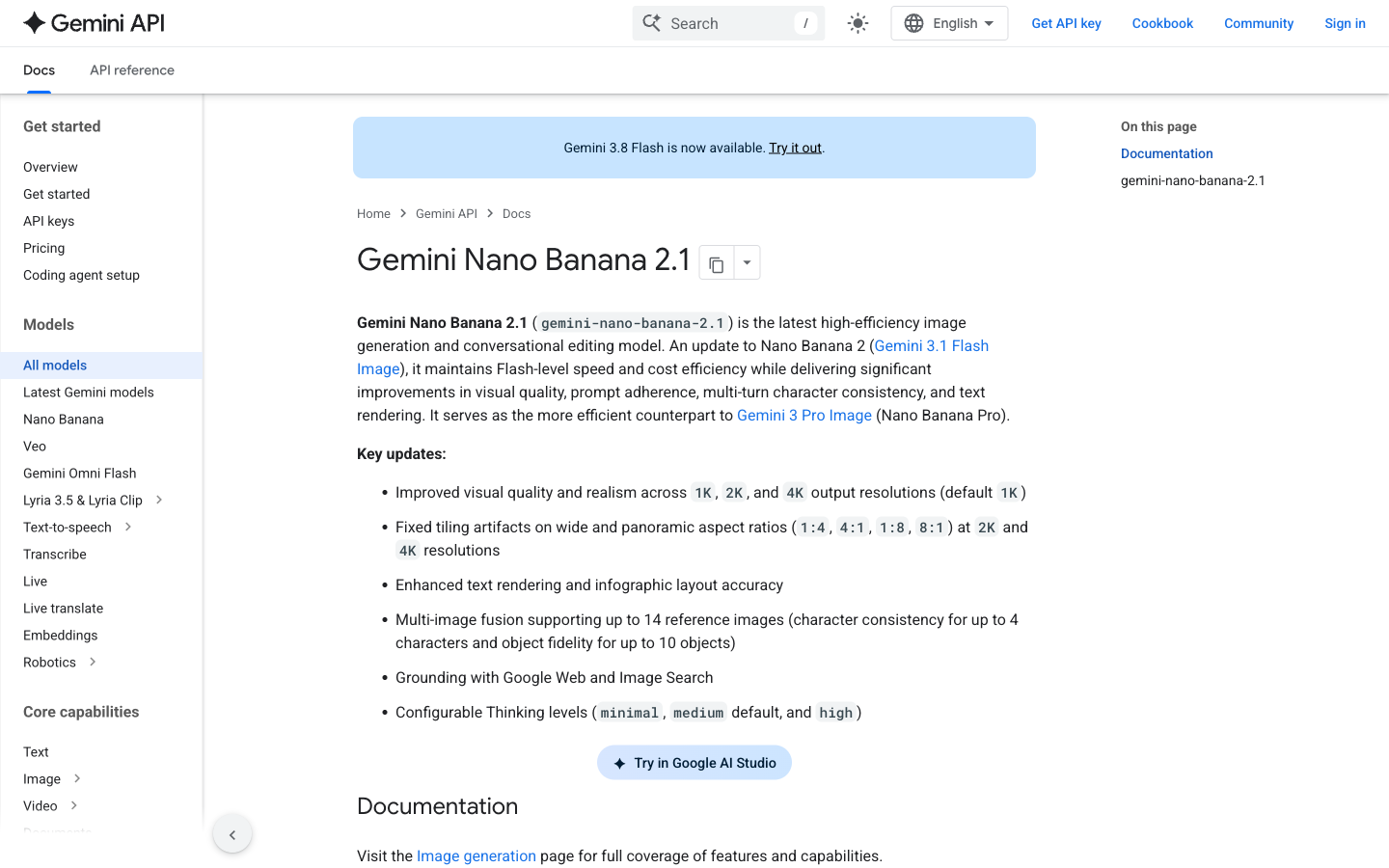
Task: Jump to gemini-nano-banana-2.1 anchor
Action: (x=1192, y=180)
